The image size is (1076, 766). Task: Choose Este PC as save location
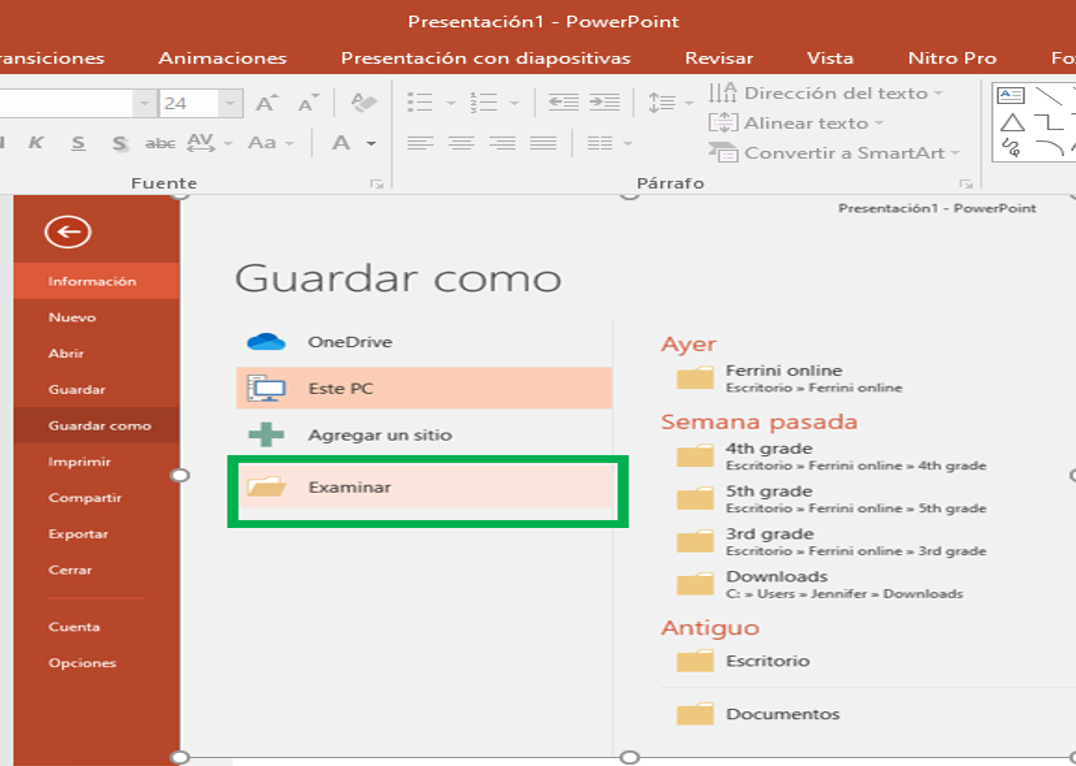(340, 388)
